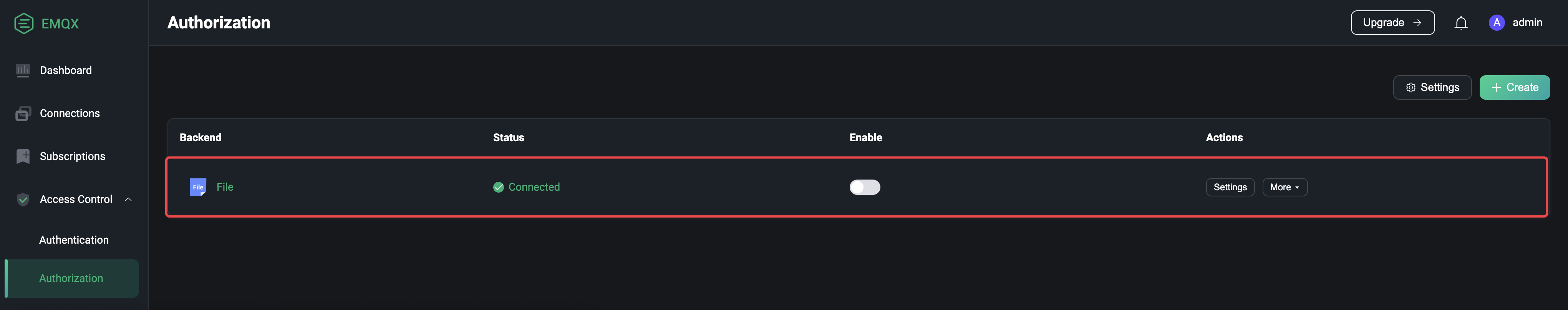Image resolution: width=1568 pixels, height=310 pixels.
Task: Open the Create button dropdown plus icon
Action: [x=1496, y=87]
